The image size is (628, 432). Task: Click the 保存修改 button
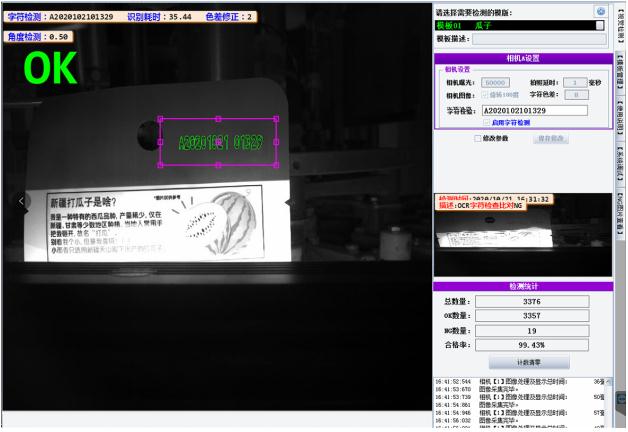(x=551, y=139)
